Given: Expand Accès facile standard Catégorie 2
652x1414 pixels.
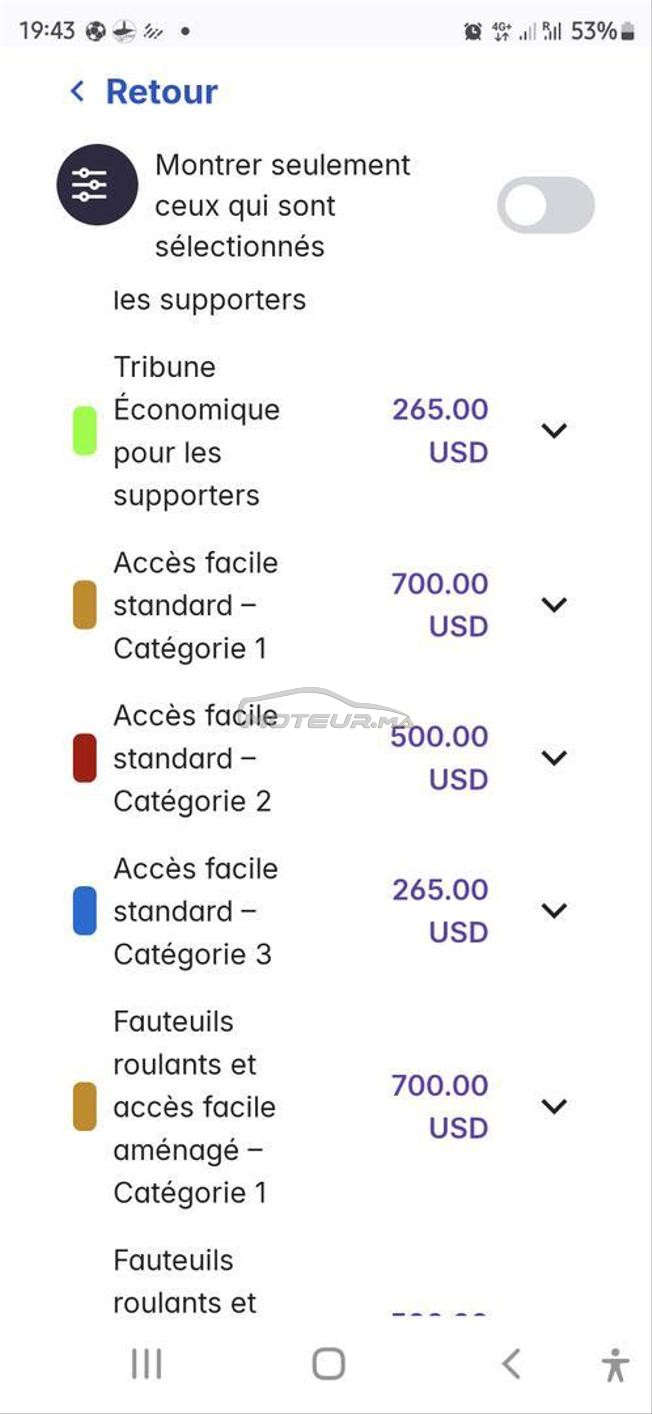Looking at the screenshot, I should point(554,757).
